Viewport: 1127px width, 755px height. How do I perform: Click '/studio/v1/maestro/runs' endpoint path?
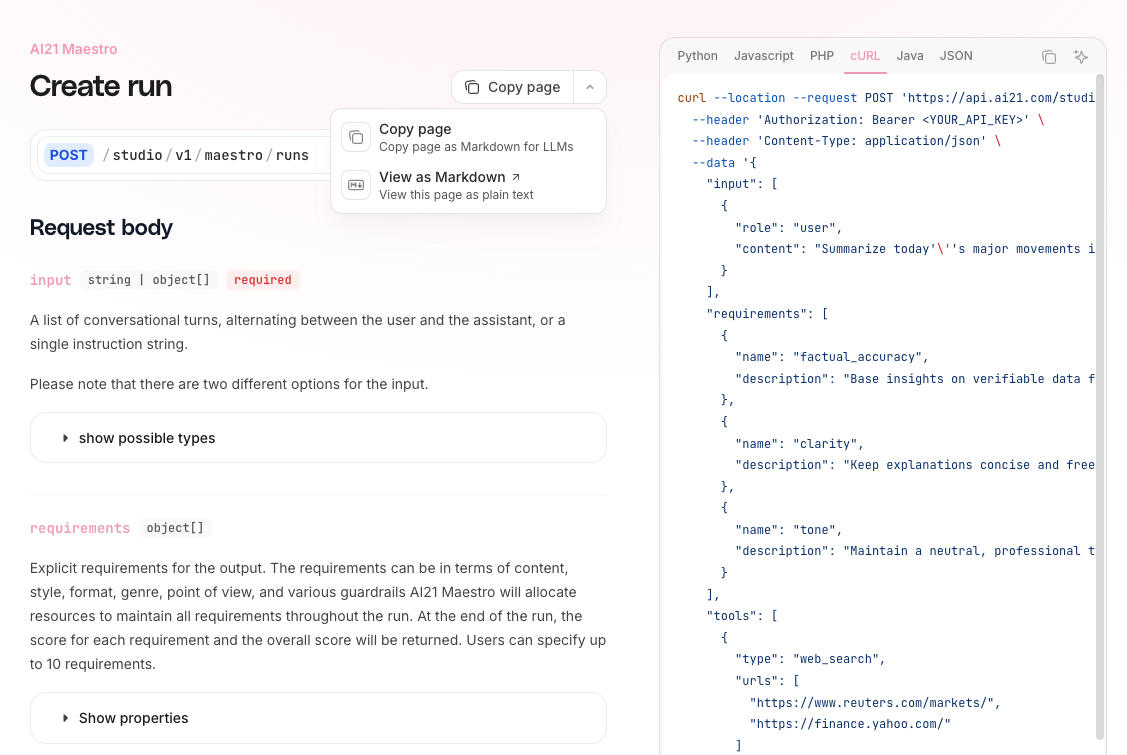click(x=206, y=155)
